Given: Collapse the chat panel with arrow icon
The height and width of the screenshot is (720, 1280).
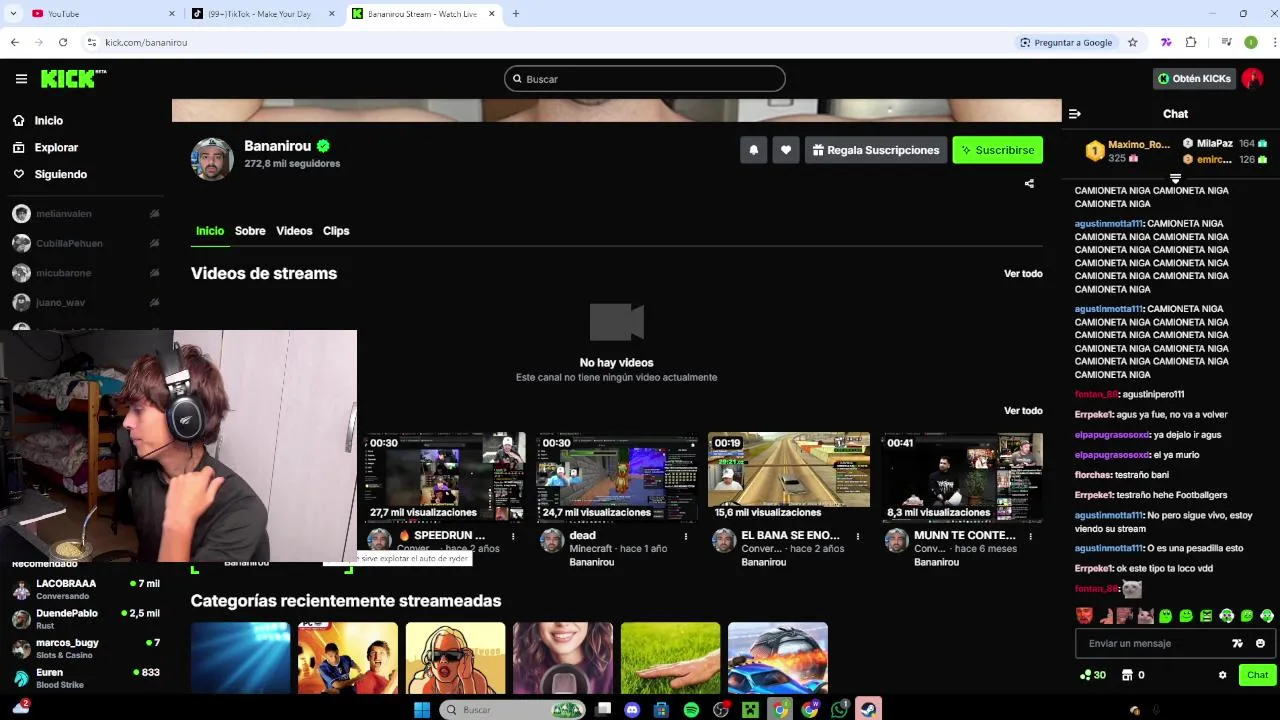Looking at the screenshot, I should pyautogui.click(x=1075, y=114).
